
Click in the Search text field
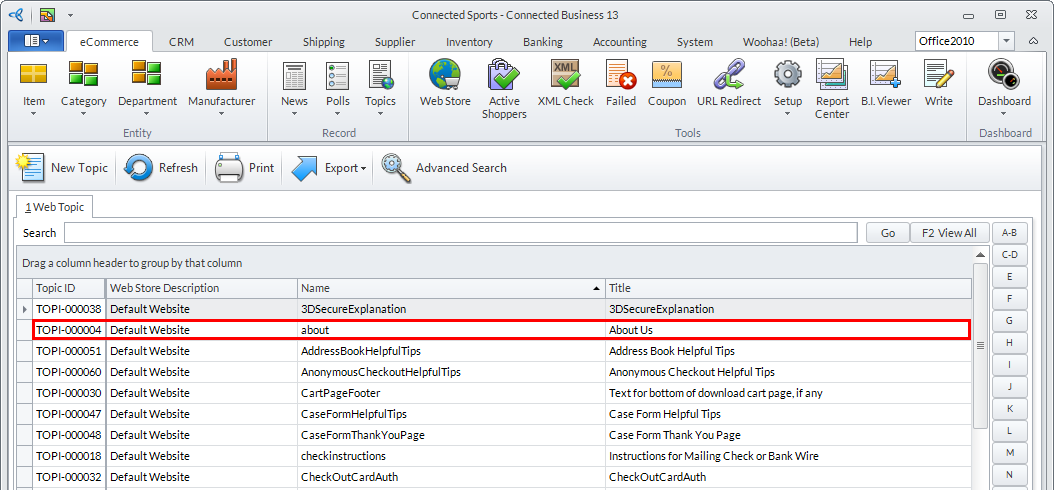pos(460,233)
